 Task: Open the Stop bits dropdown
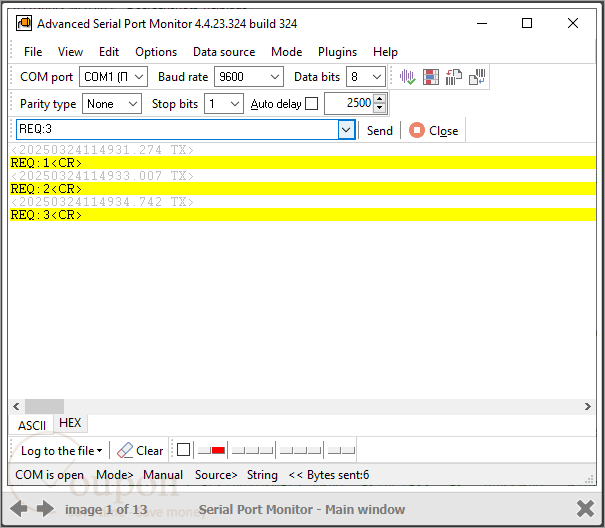tap(224, 103)
